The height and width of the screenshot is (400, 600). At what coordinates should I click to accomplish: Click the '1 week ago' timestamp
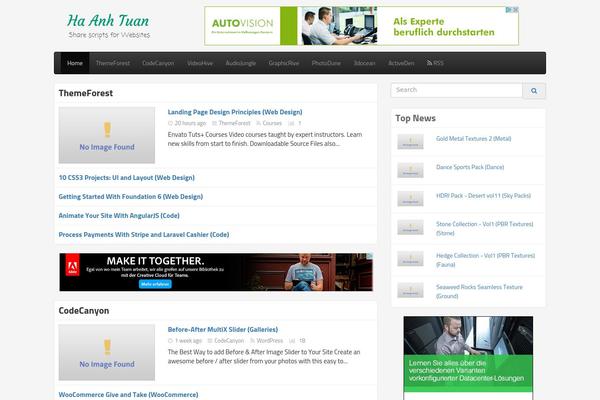click(x=188, y=341)
